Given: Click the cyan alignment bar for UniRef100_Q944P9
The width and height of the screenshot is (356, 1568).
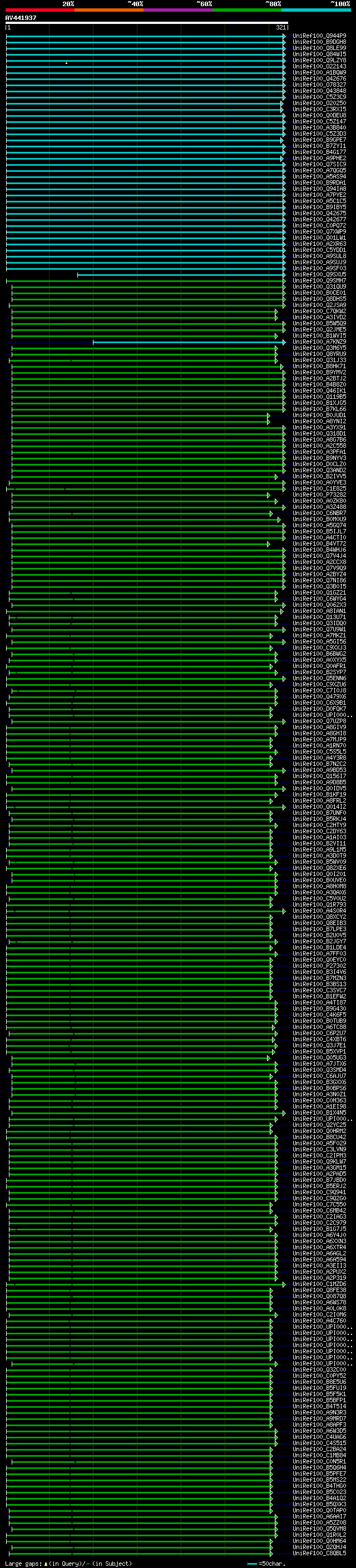Looking at the screenshot, I should pos(146,36).
